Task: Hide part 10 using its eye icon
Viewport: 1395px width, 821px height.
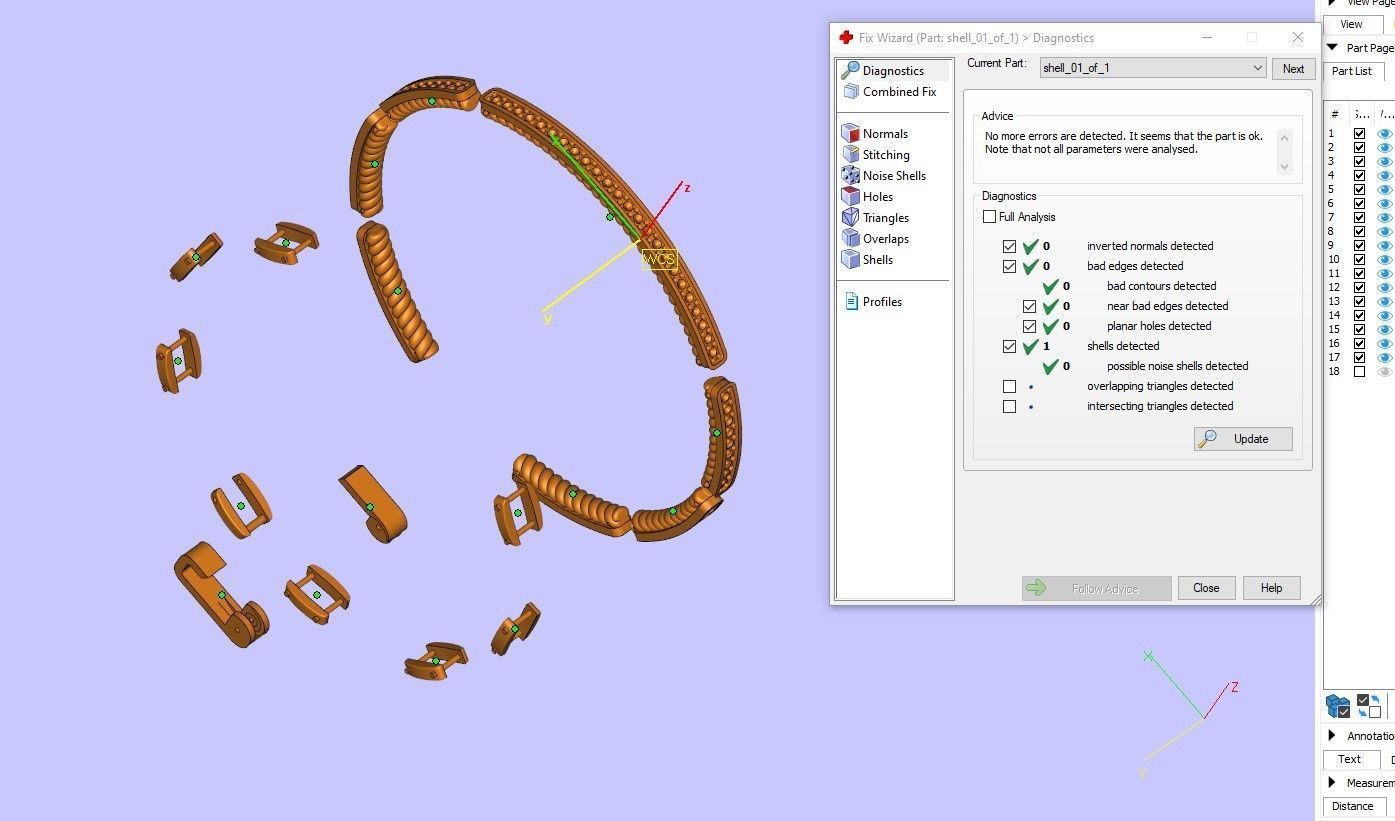Action: [1385, 260]
